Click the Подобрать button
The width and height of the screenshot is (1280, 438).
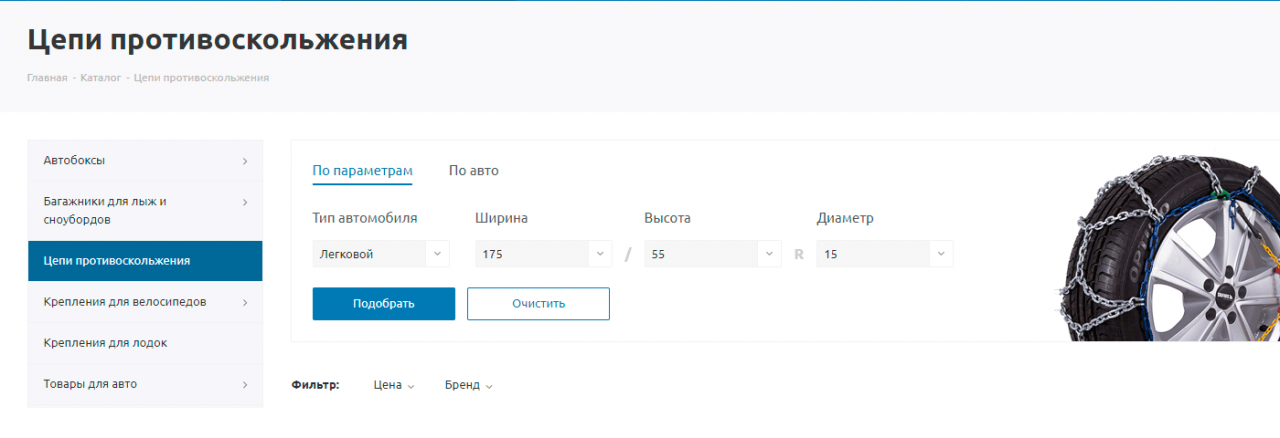383,304
